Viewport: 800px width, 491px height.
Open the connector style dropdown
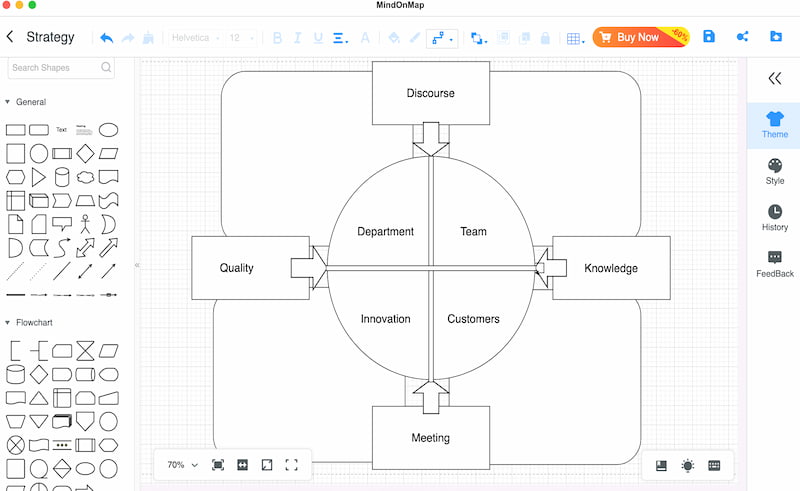442,38
